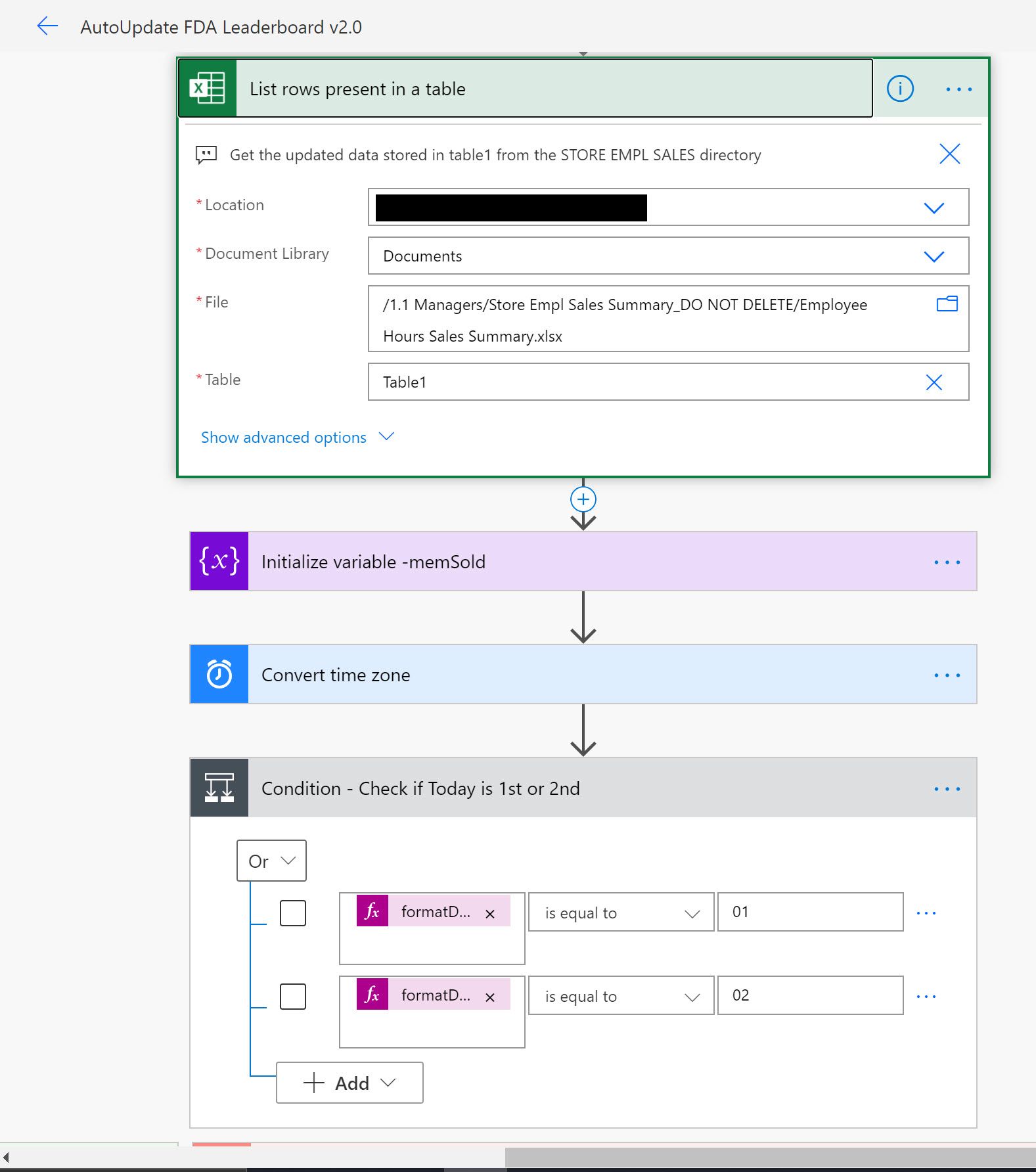Viewport: 1036px width, 1172px height.
Task: Remove the formatD expression in the 02 row
Action: click(x=489, y=997)
